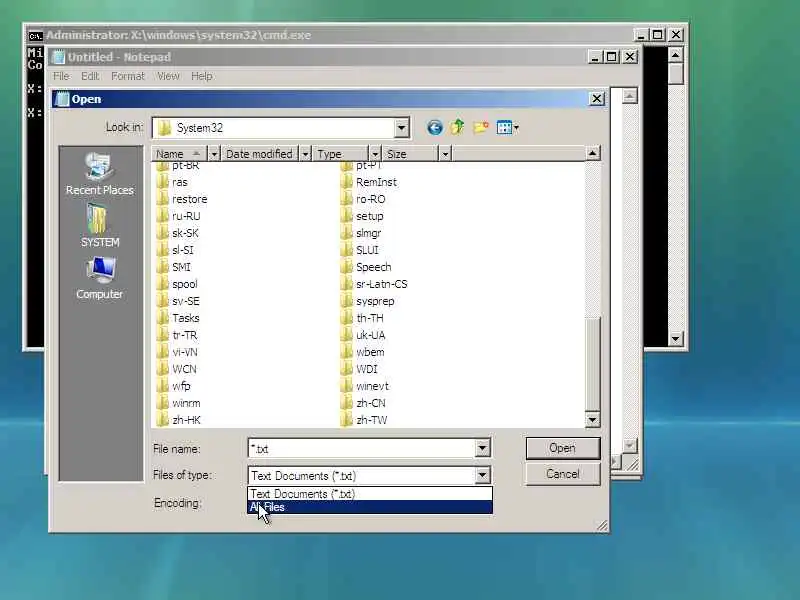
Task: Select Recent Places in the sidebar
Action: [x=99, y=174]
